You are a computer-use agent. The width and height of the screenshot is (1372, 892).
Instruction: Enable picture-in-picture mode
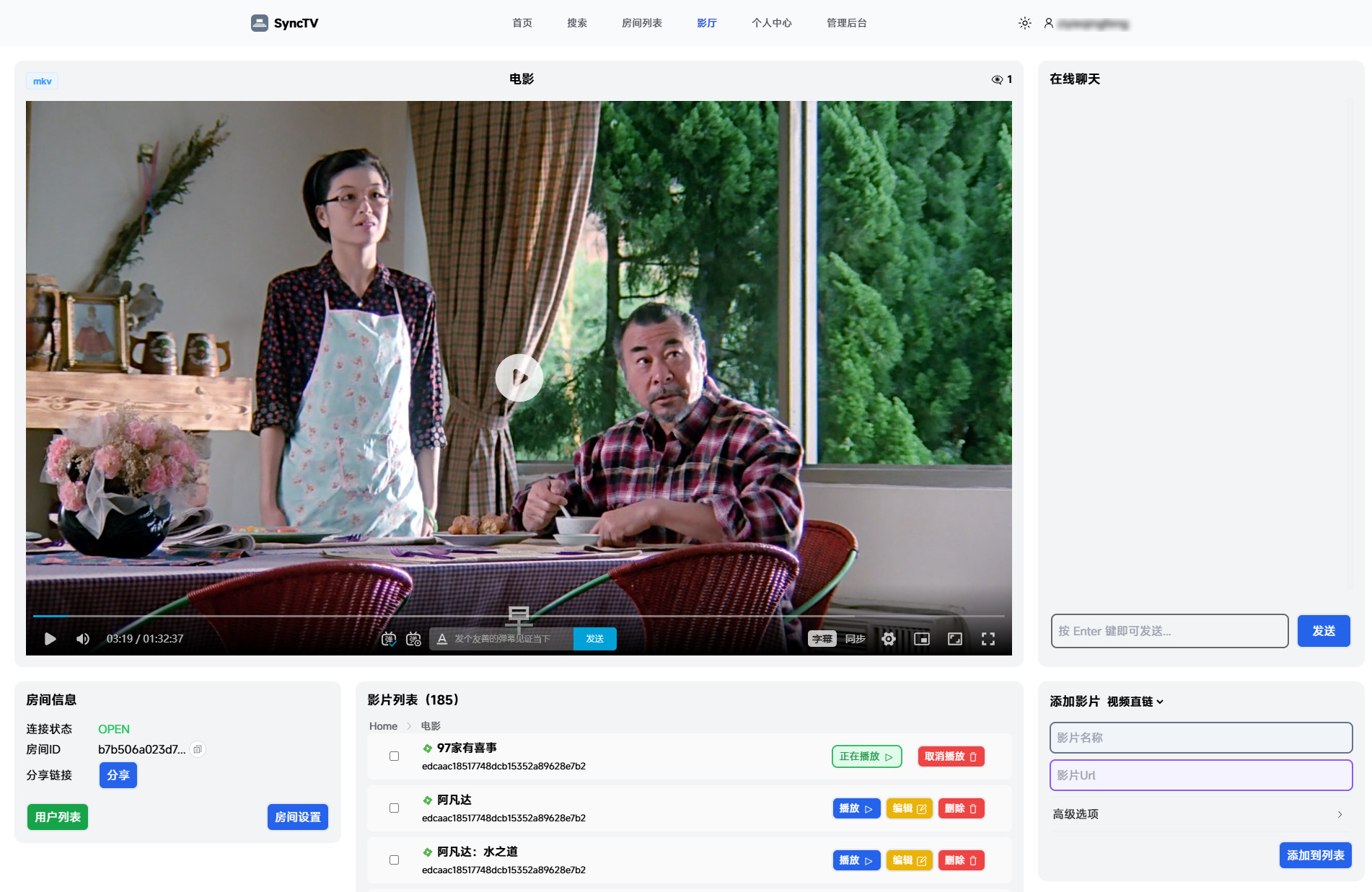(x=922, y=639)
